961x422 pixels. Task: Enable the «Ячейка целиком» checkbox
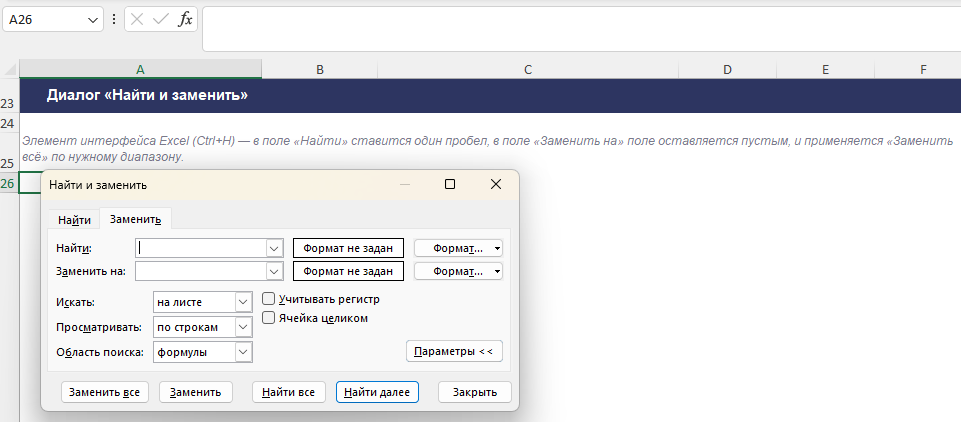click(268, 318)
